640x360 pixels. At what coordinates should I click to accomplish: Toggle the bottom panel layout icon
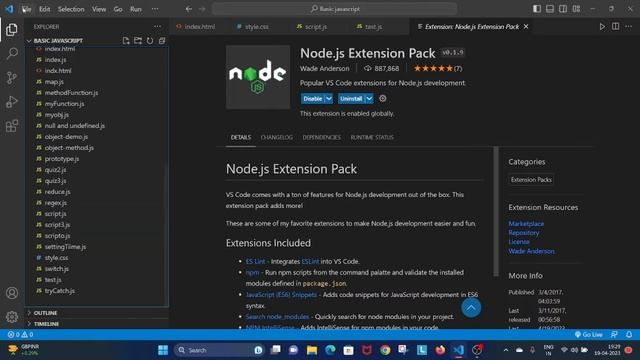coord(550,9)
